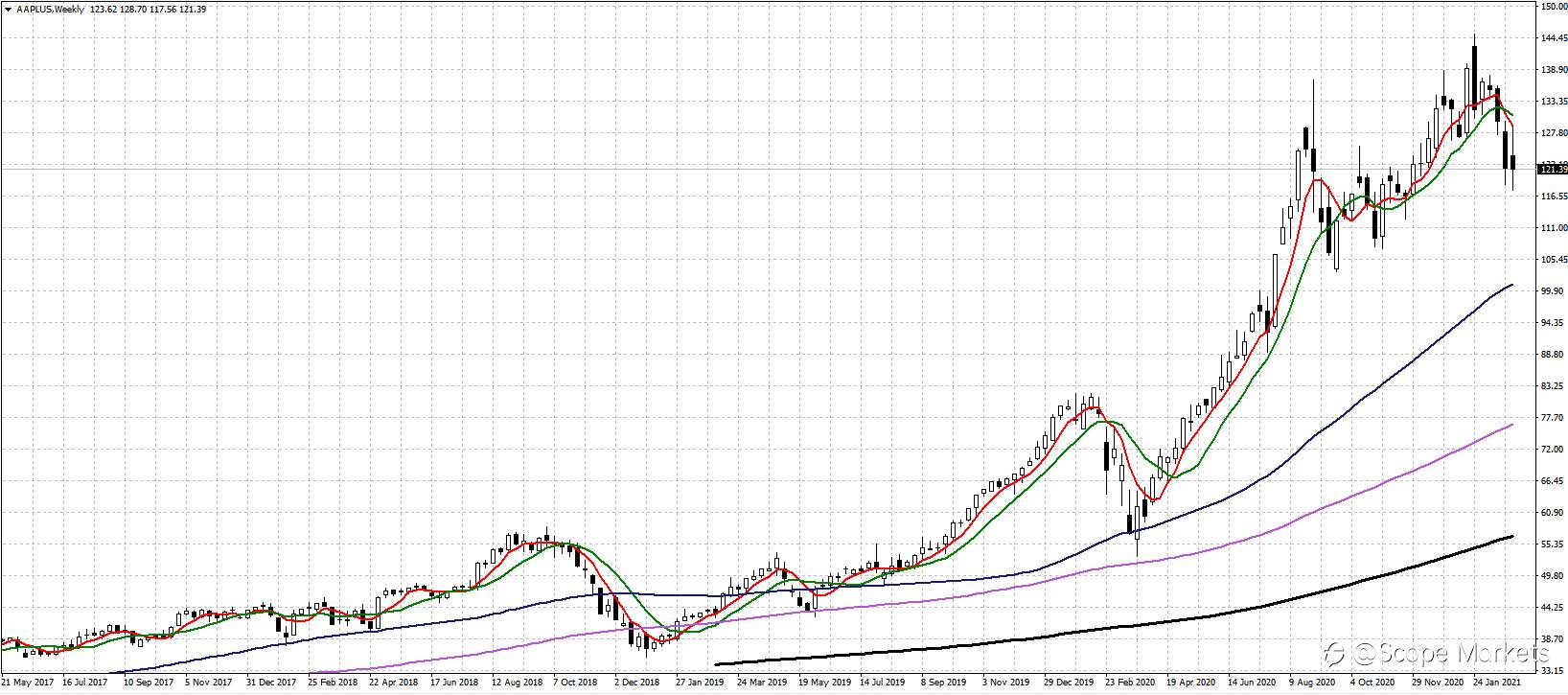Click the 19 May 2019 date label

point(824,683)
